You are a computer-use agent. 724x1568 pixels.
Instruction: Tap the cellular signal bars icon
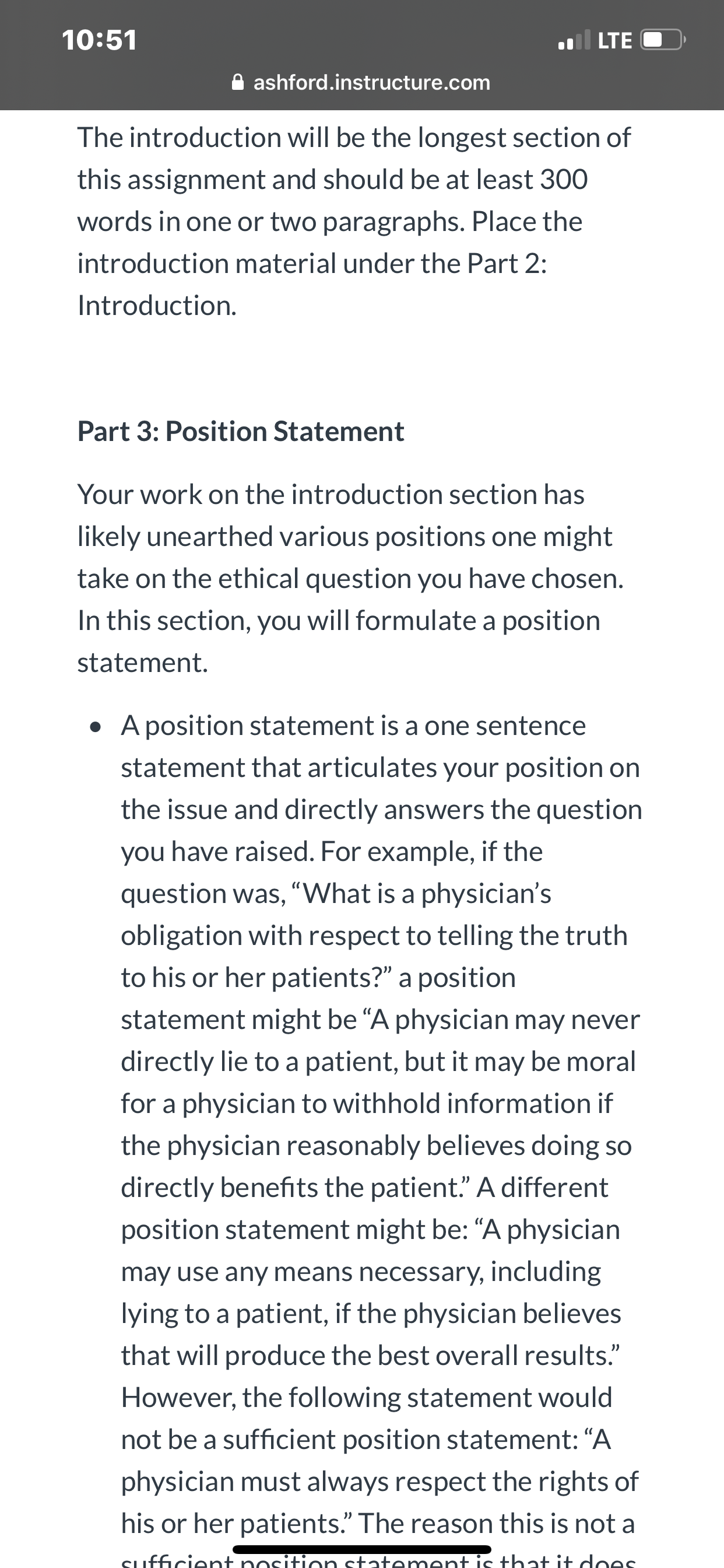pyautogui.click(x=574, y=40)
